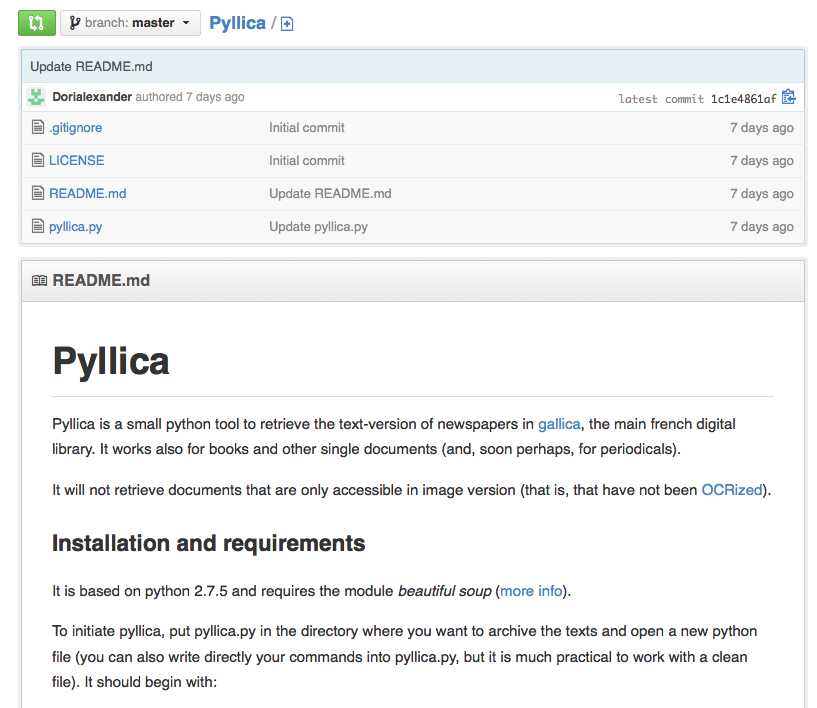Click the README.md panel header title

101,280
